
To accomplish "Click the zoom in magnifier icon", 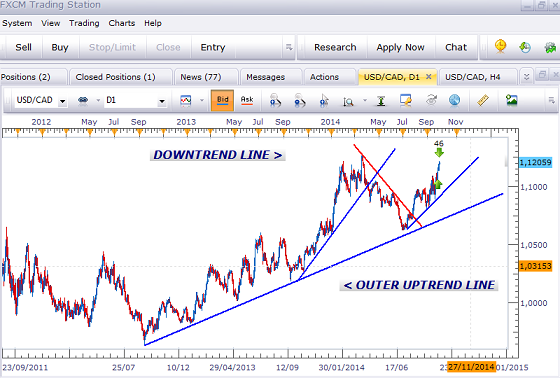I will (275, 100).
